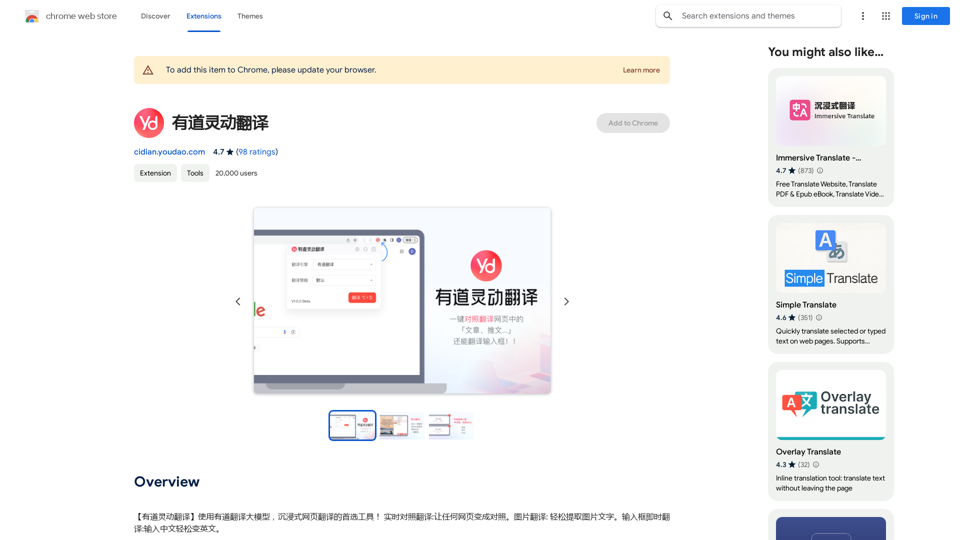
Task: Click the Sign in button
Action: (926, 16)
